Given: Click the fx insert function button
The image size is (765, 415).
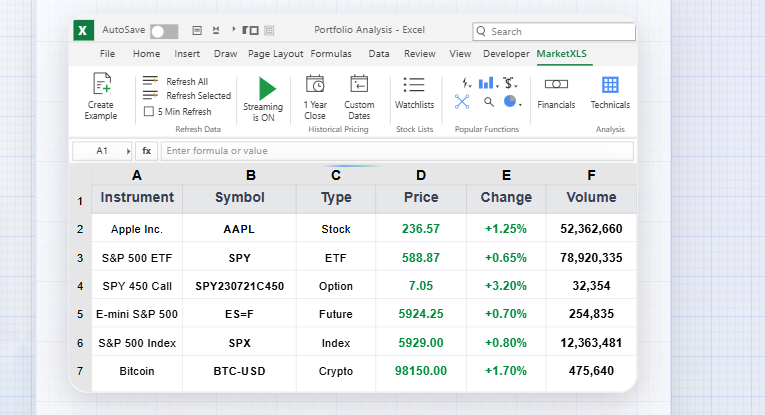Looking at the screenshot, I should tap(147, 151).
